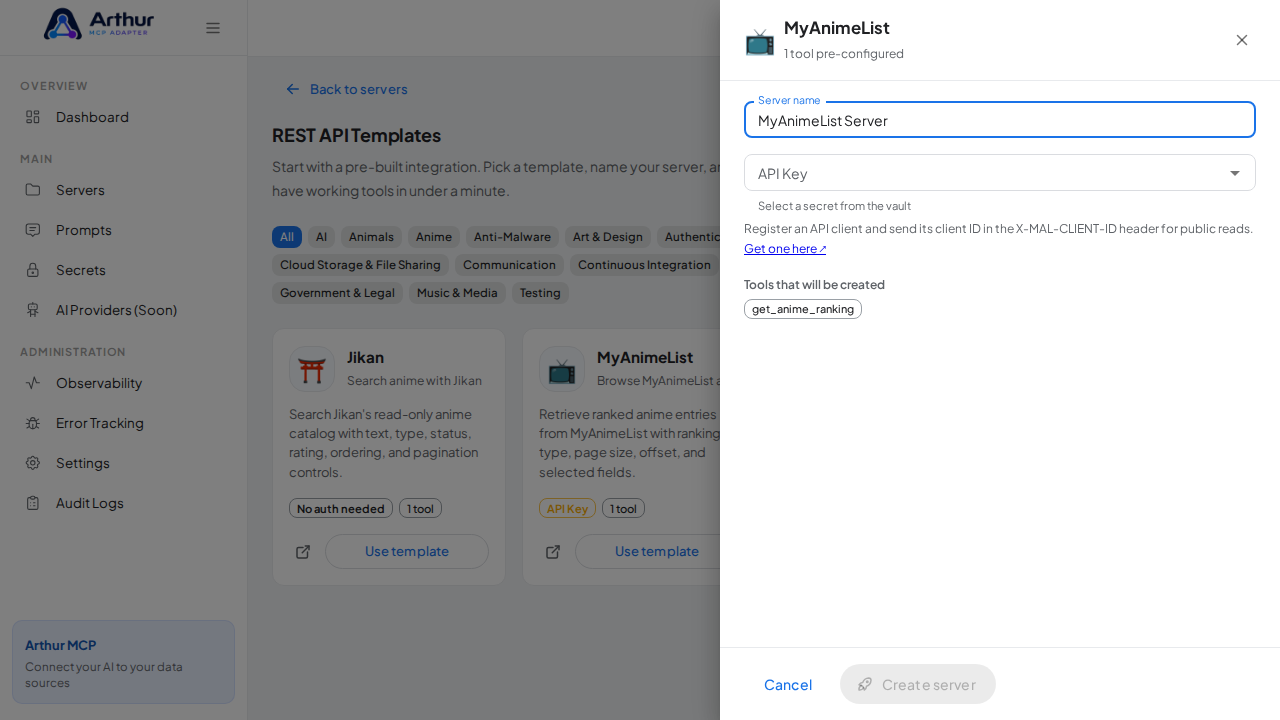
Task: Open Secrets via the lock icon
Action: point(33,270)
